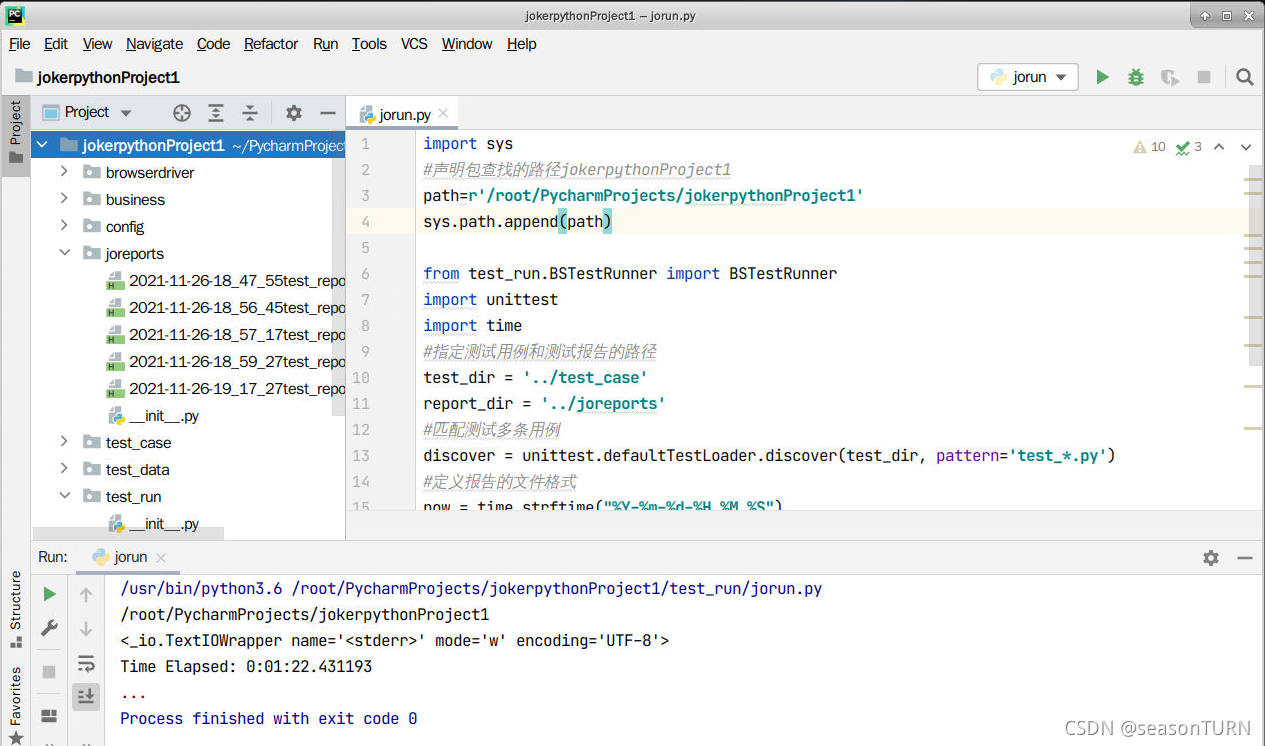Click jokerpythonProject1 breadcrumb in navigation bar

(x=98, y=77)
